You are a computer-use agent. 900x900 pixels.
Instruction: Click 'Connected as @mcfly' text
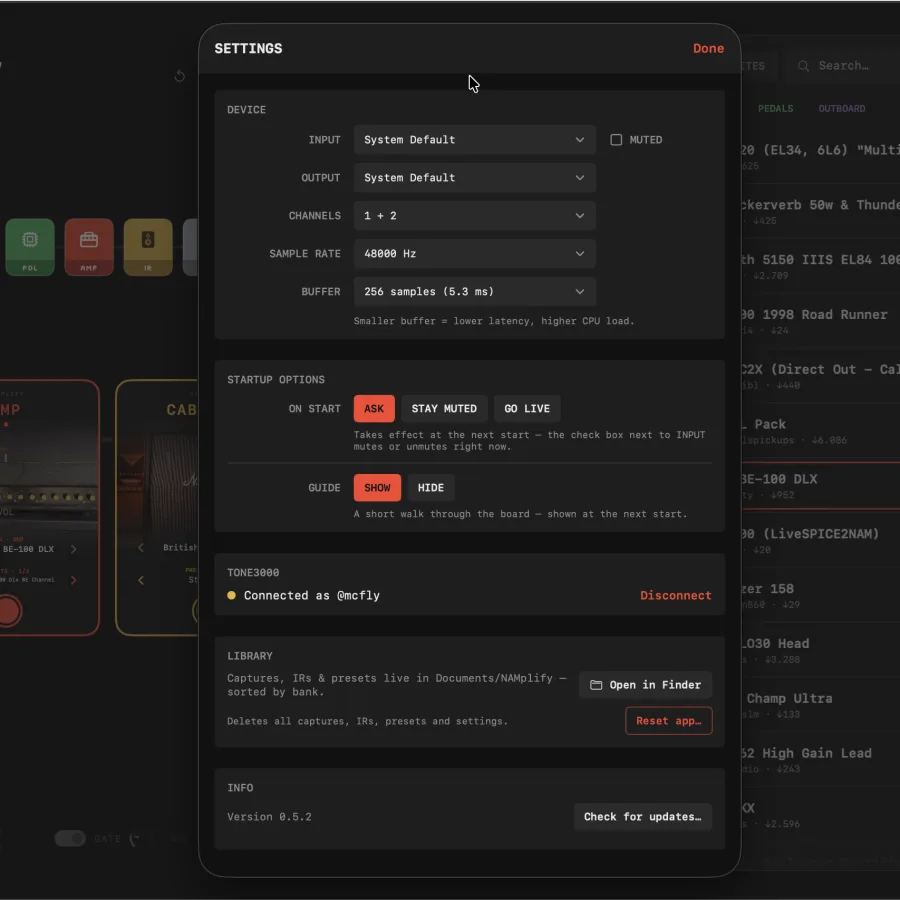coord(312,596)
